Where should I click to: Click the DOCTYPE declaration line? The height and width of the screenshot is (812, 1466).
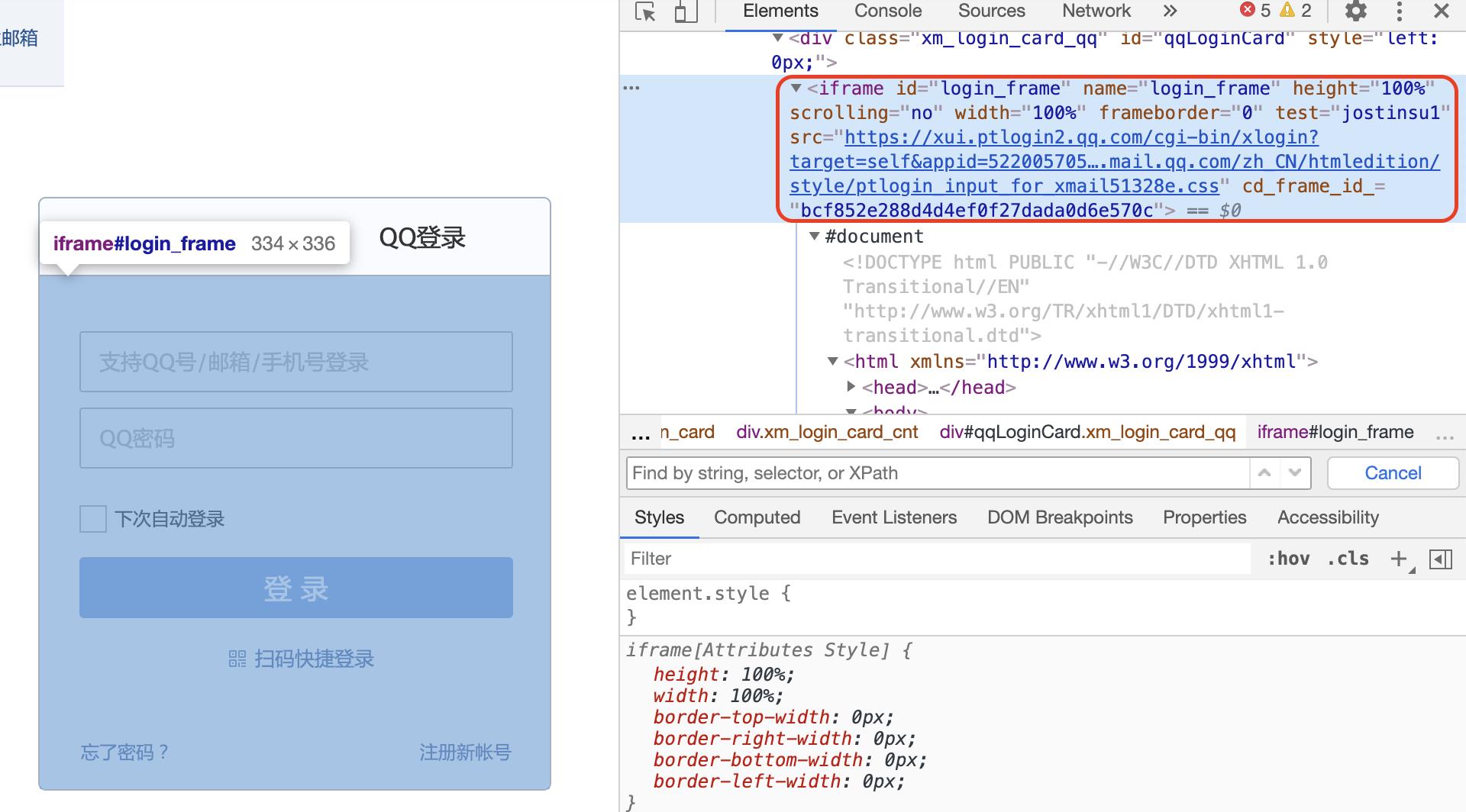click(1085, 298)
